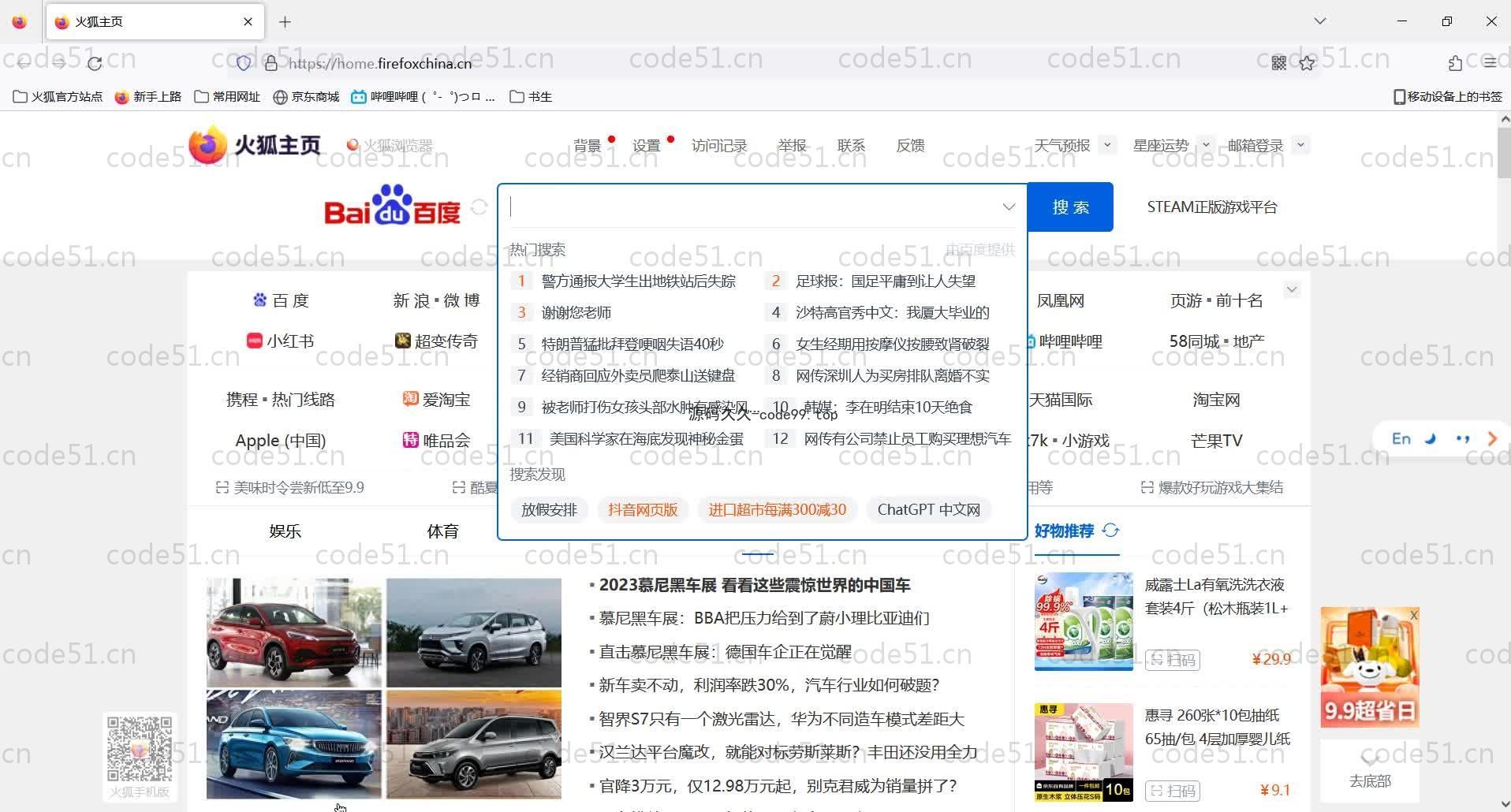
Task: Click the 火狐主页 logo
Action: [255, 144]
